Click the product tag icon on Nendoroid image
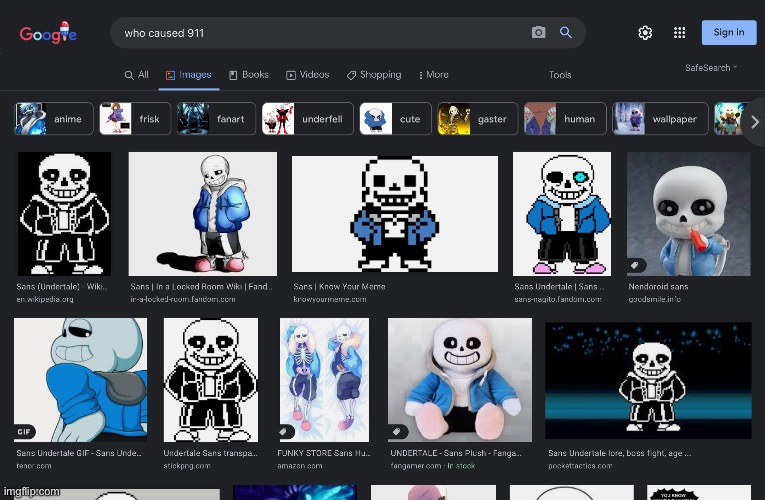The width and height of the screenshot is (765, 500). (x=635, y=265)
